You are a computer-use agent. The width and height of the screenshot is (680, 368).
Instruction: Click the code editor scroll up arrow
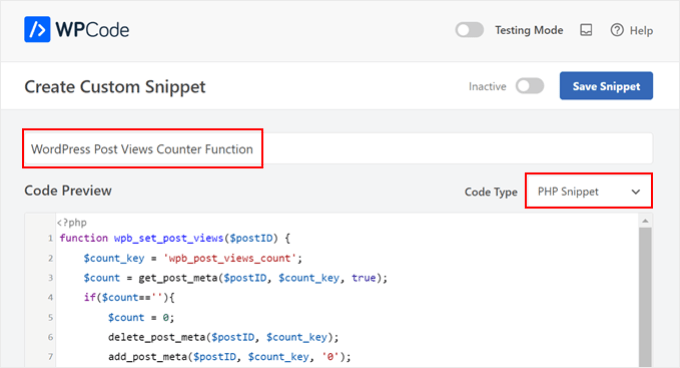click(645, 221)
